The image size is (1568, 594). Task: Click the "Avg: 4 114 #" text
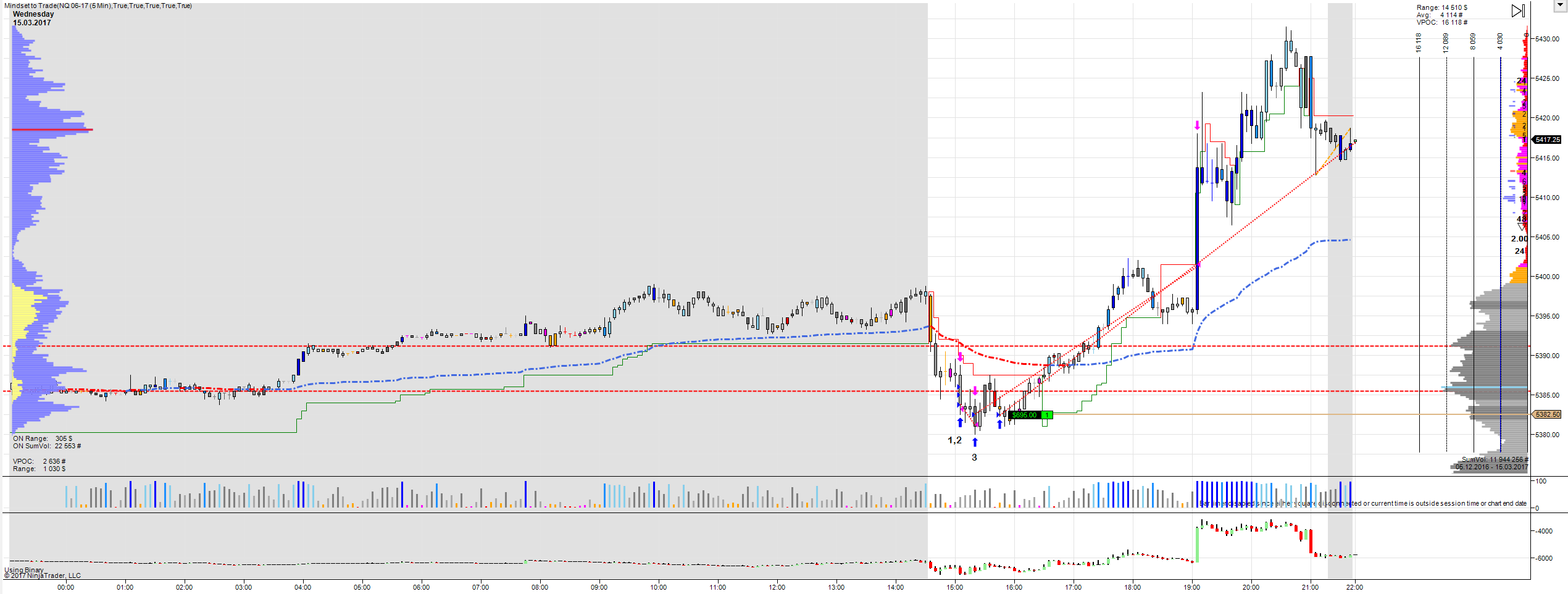click(1440, 15)
